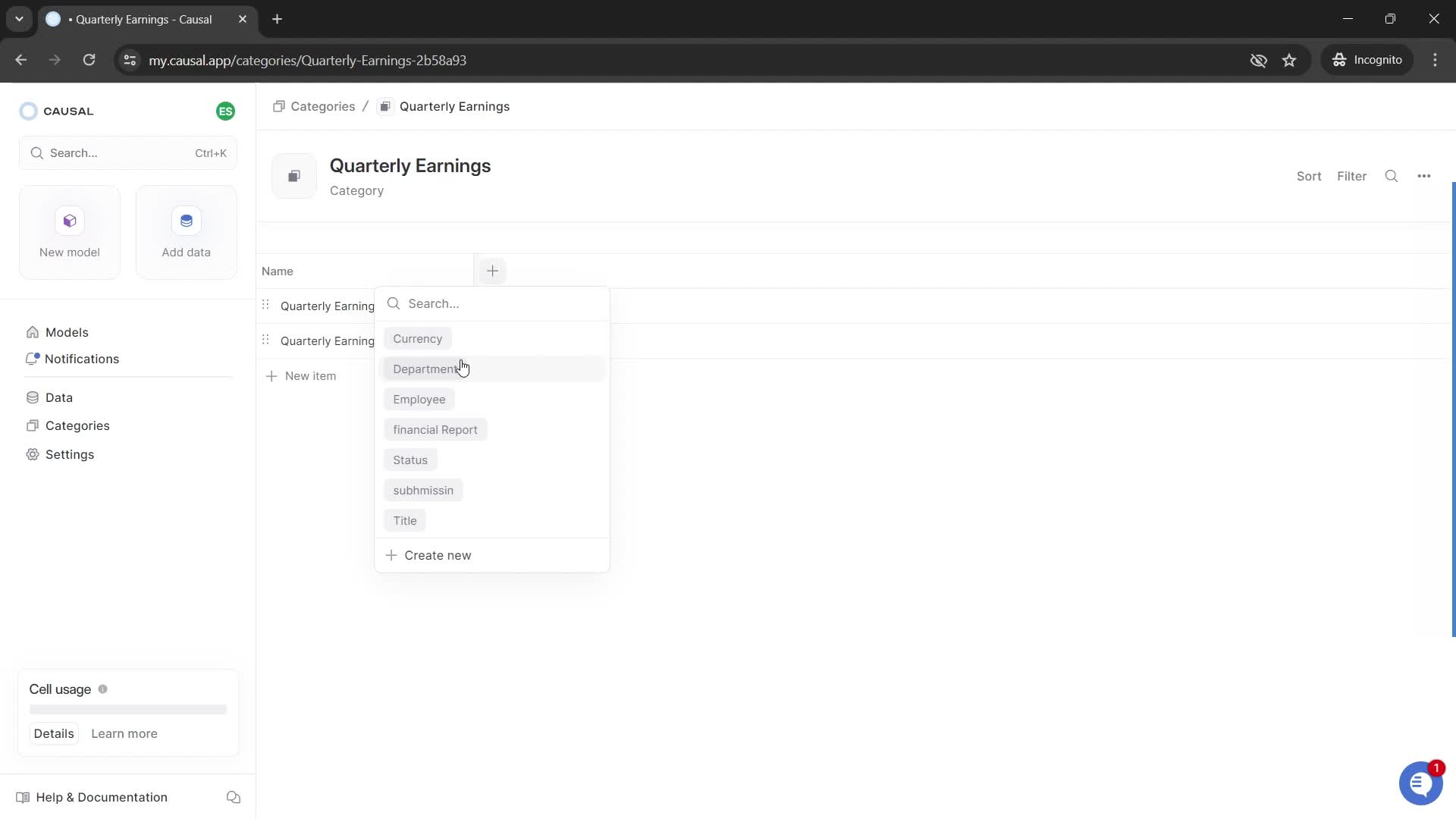Click the Incognito indicator
Screen dimensions: 1456x819
[1367, 60]
